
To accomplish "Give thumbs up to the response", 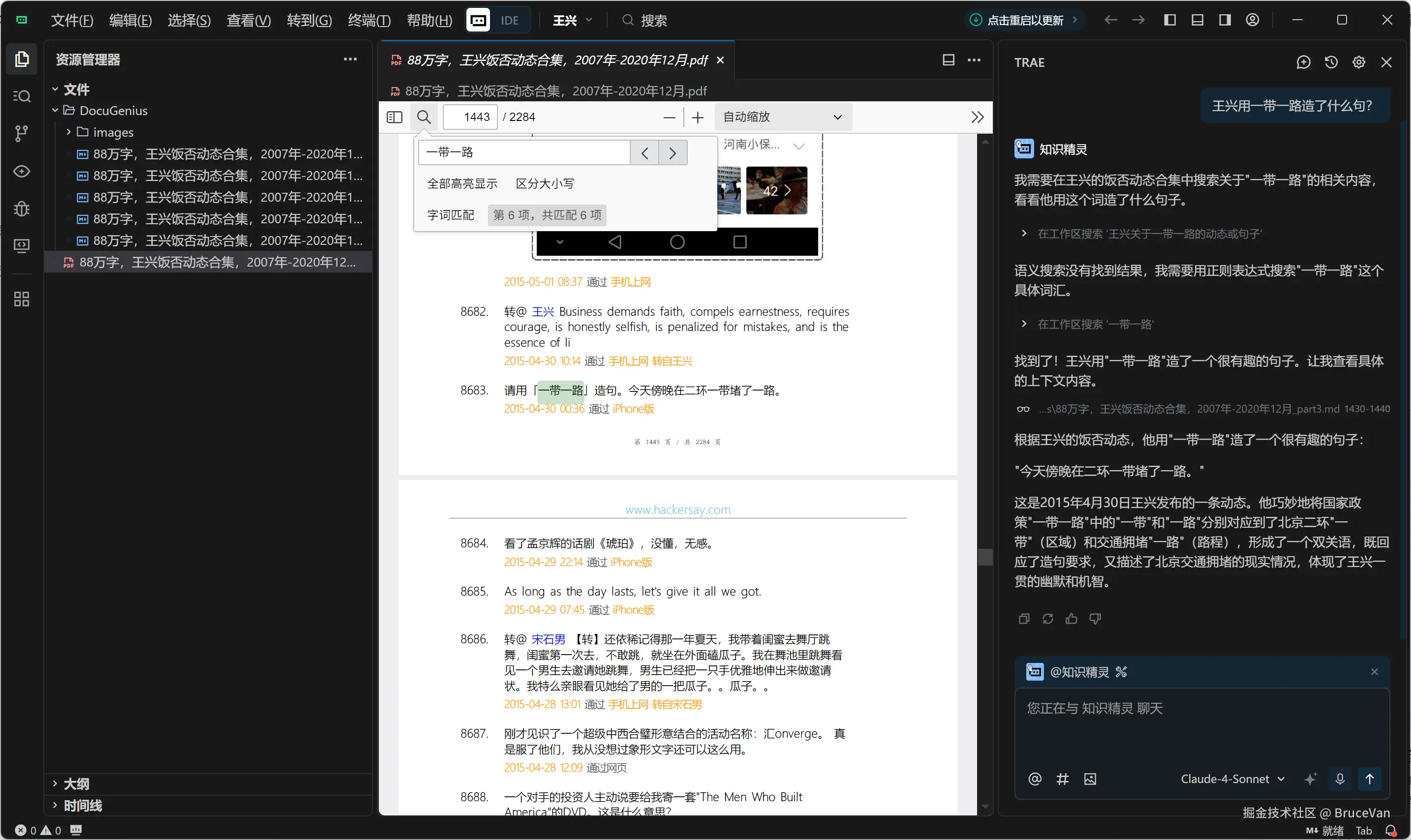I will pyautogui.click(x=1071, y=619).
